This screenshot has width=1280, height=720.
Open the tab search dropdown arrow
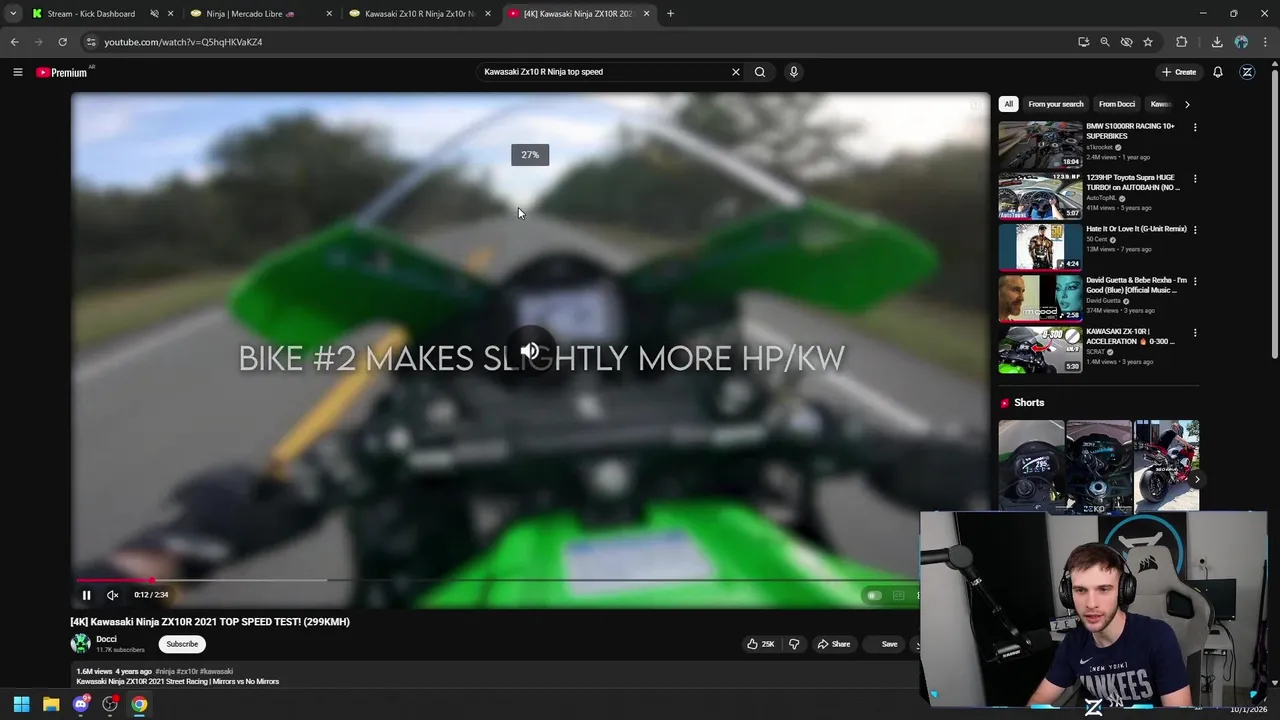(13, 14)
